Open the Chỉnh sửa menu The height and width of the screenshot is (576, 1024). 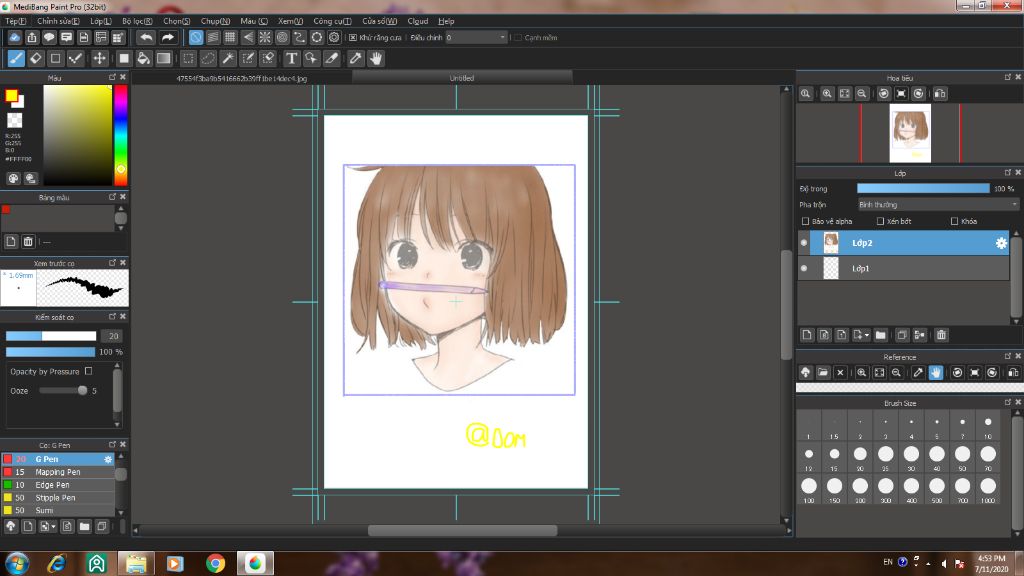(58, 21)
